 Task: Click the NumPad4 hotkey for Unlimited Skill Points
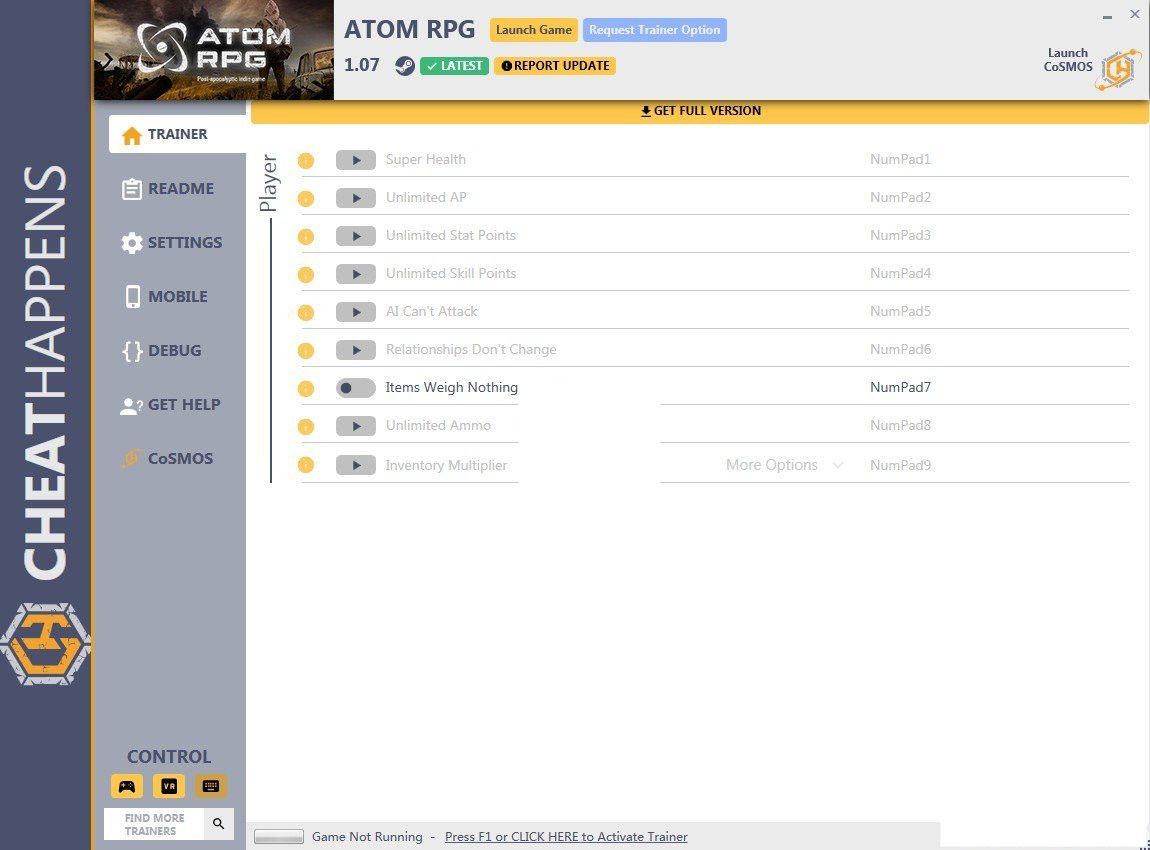tap(900, 274)
